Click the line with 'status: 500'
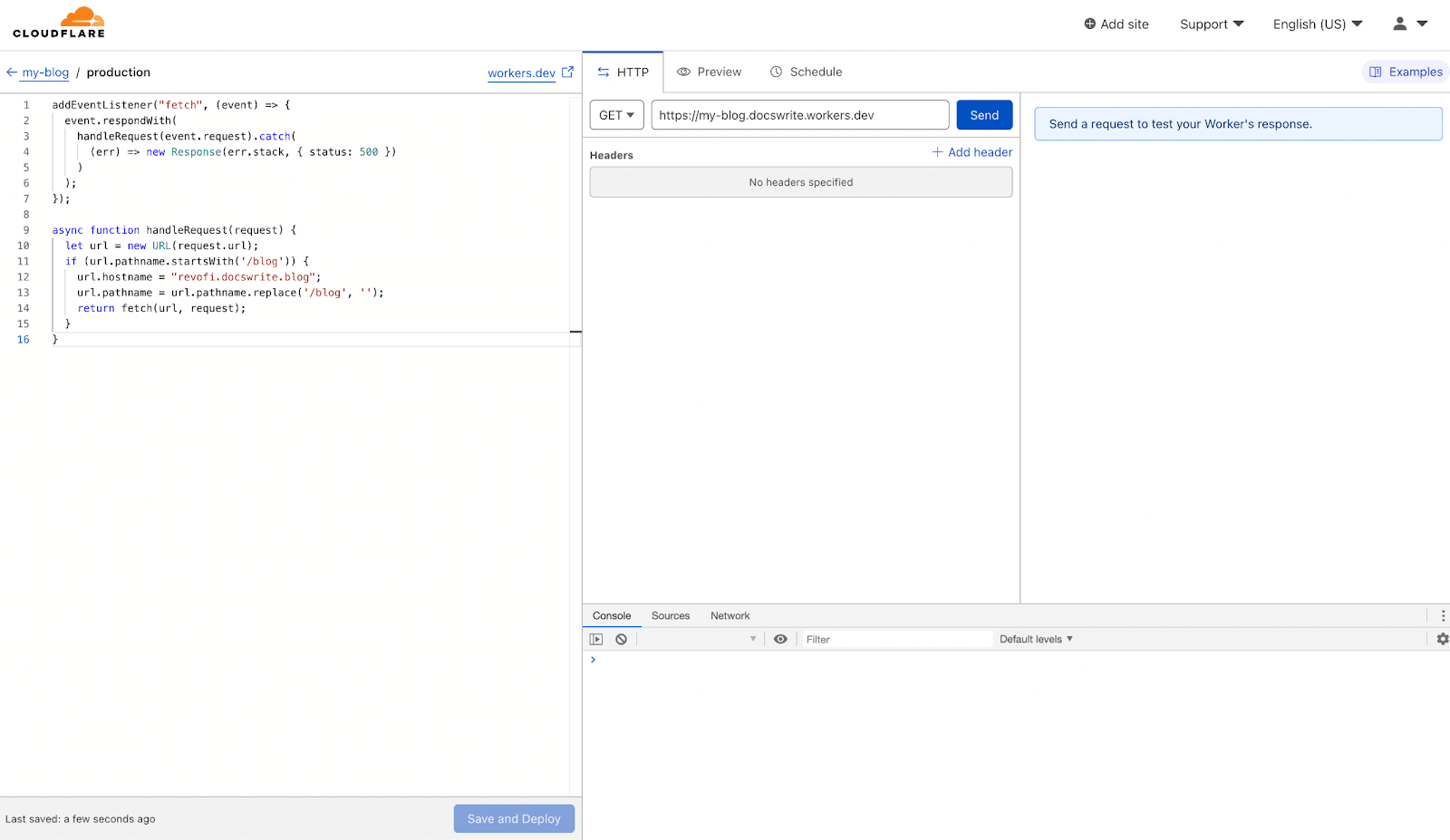Image resolution: width=1450 pixels, height=840 pixels. (x=243, y=152)
